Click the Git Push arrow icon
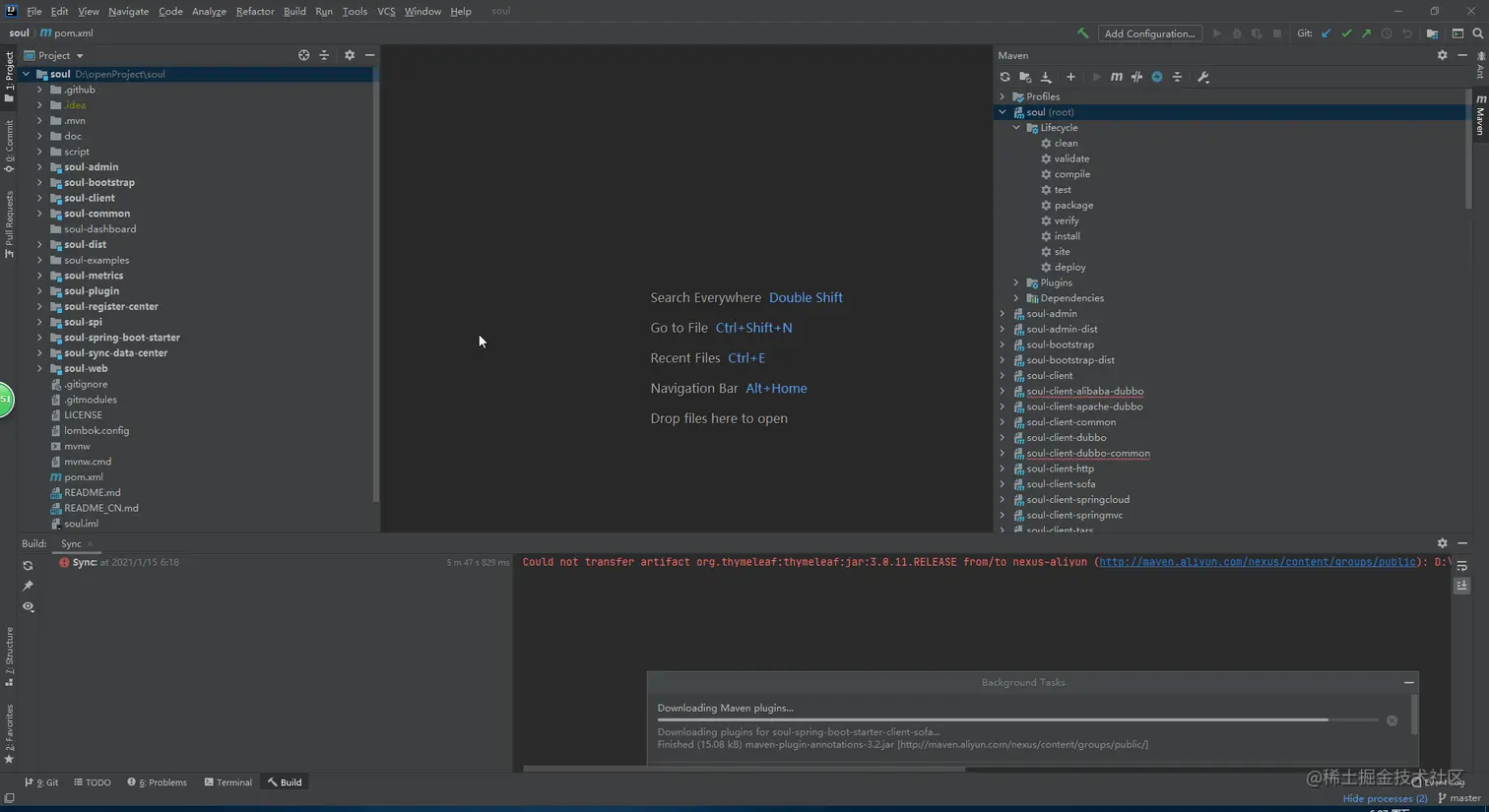This screenshot has height=812, width=1489. point(1366,33)
